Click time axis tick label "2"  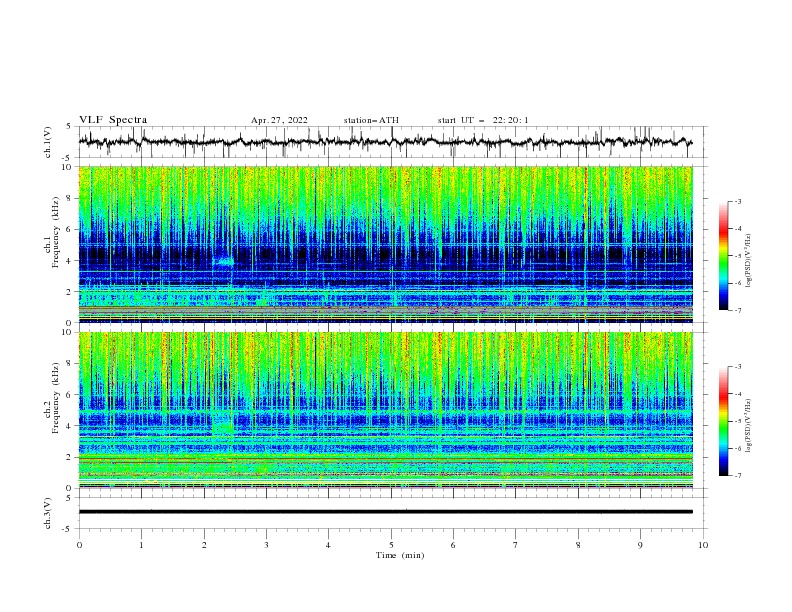tap(204, 545)
